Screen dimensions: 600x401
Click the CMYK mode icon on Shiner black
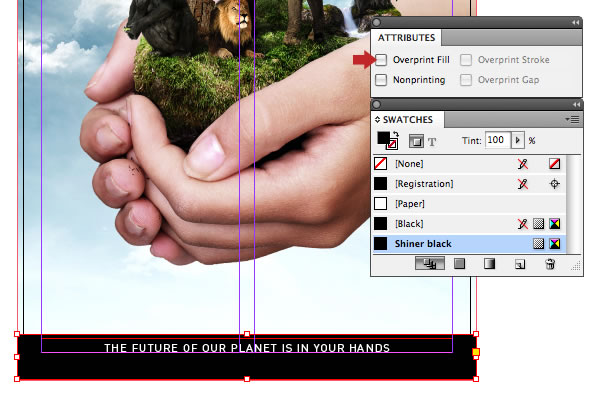tap(554, 244)
